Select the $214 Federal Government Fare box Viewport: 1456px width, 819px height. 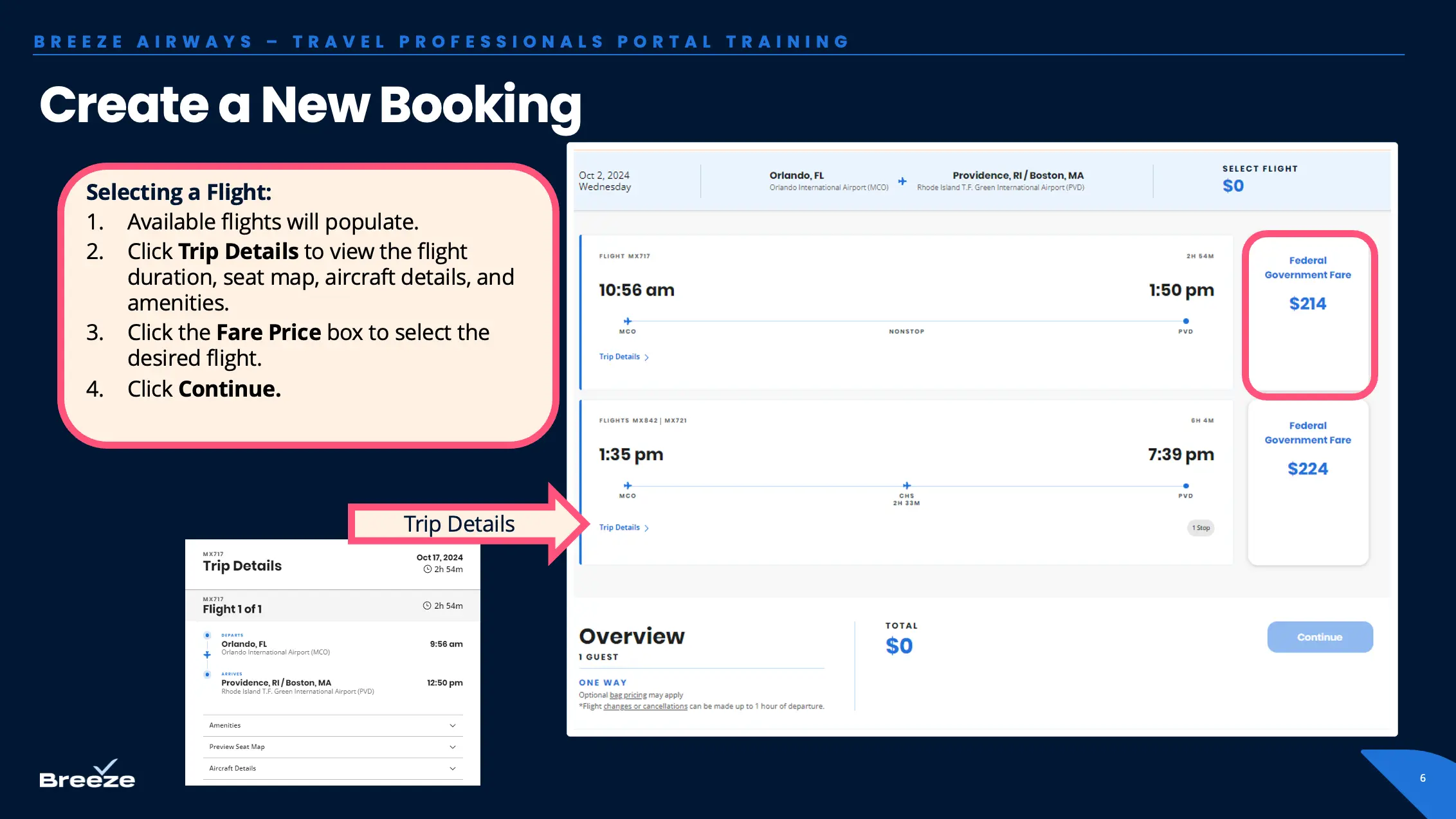click(1308, 314)
